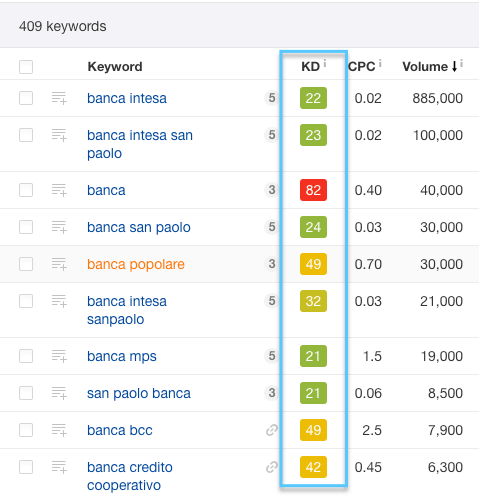Viewport: 479px width, 502px height.
Task: Click info icon next to CPC header
Action: coord(380,63)
